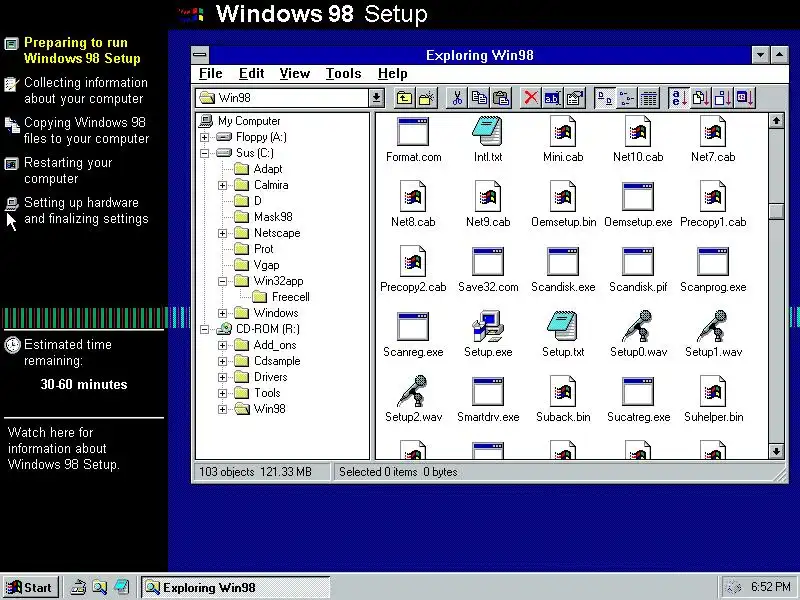Screen dimensions: 800x600
Task: Click the Up One Level folder icon
Action: coord(404,97)
